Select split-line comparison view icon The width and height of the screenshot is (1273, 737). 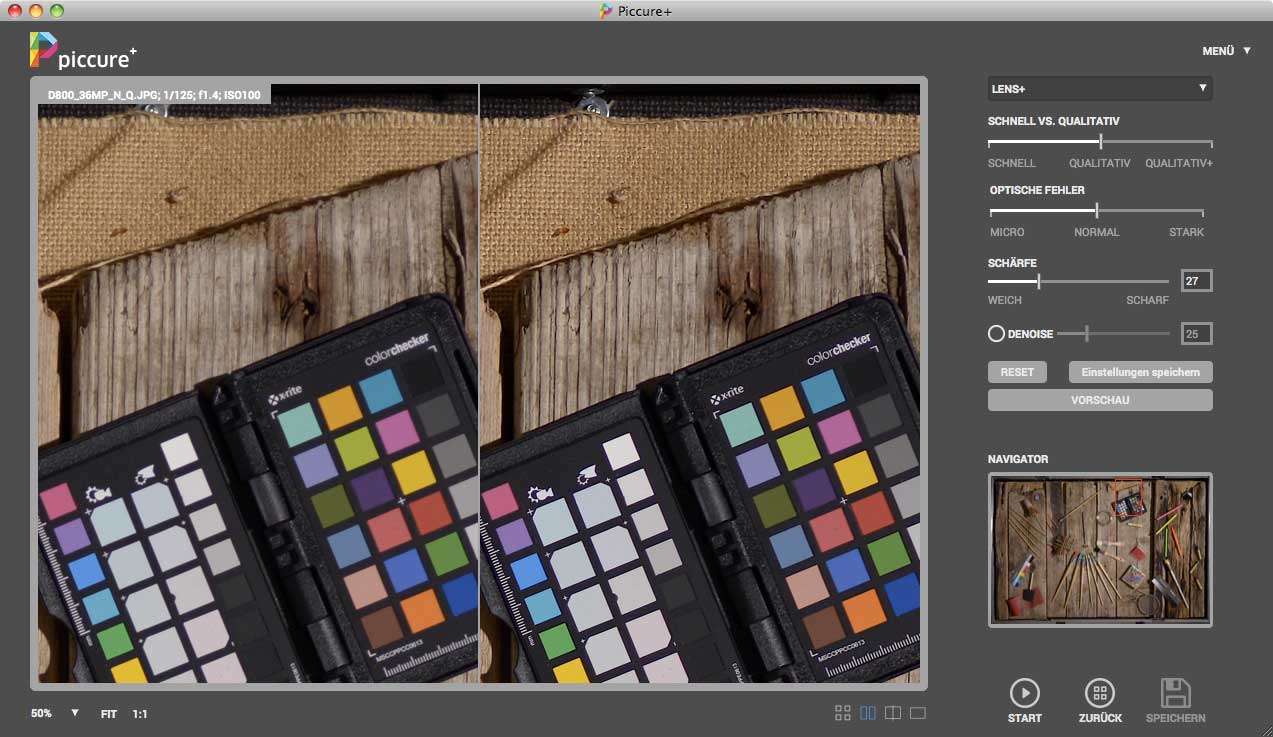coord(893,713)
